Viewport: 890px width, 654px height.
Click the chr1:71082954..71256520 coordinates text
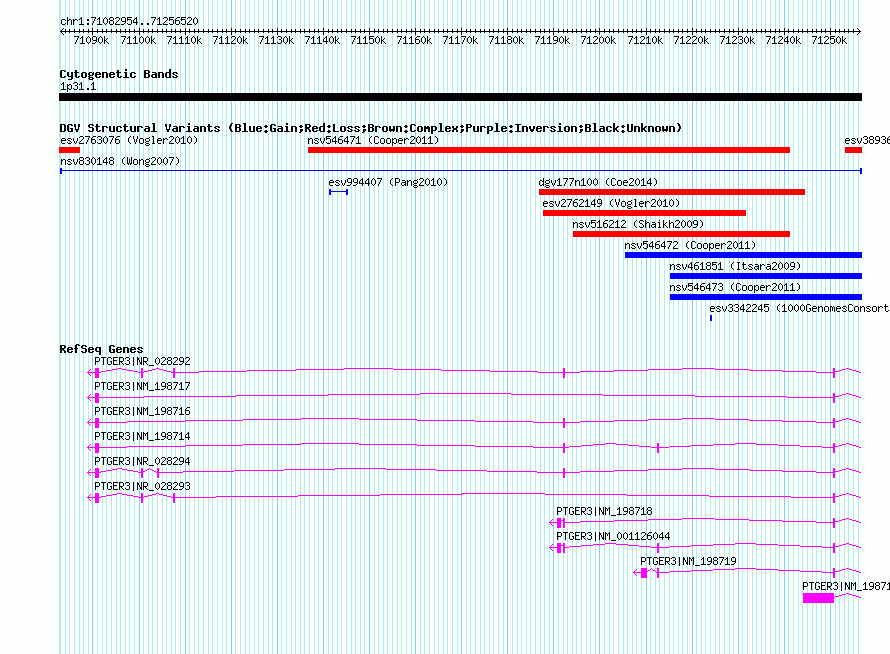pyautogui.click(x=129, y=21)
